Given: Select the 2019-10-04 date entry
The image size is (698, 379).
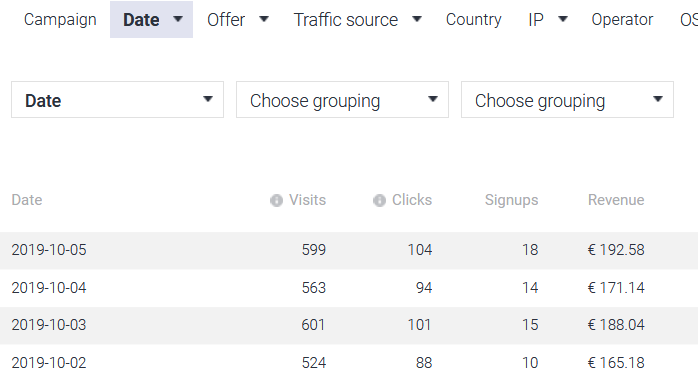Looking at the screenshot, I should 49,288.
